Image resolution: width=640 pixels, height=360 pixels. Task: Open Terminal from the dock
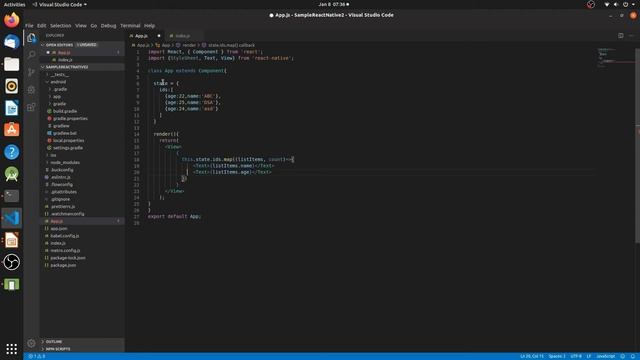(11, 196)
